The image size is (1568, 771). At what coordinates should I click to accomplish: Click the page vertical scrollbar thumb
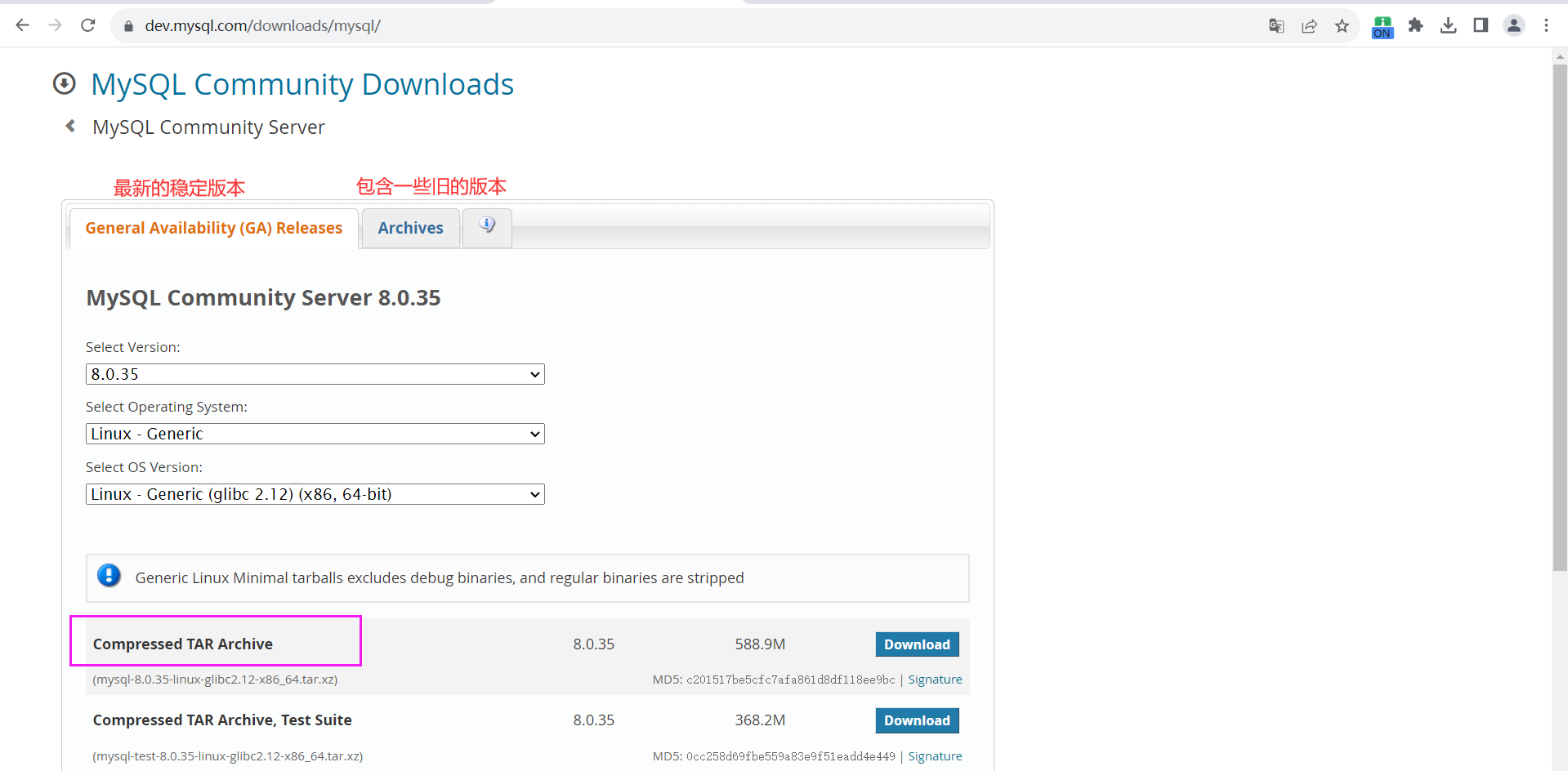[1560, 317]
